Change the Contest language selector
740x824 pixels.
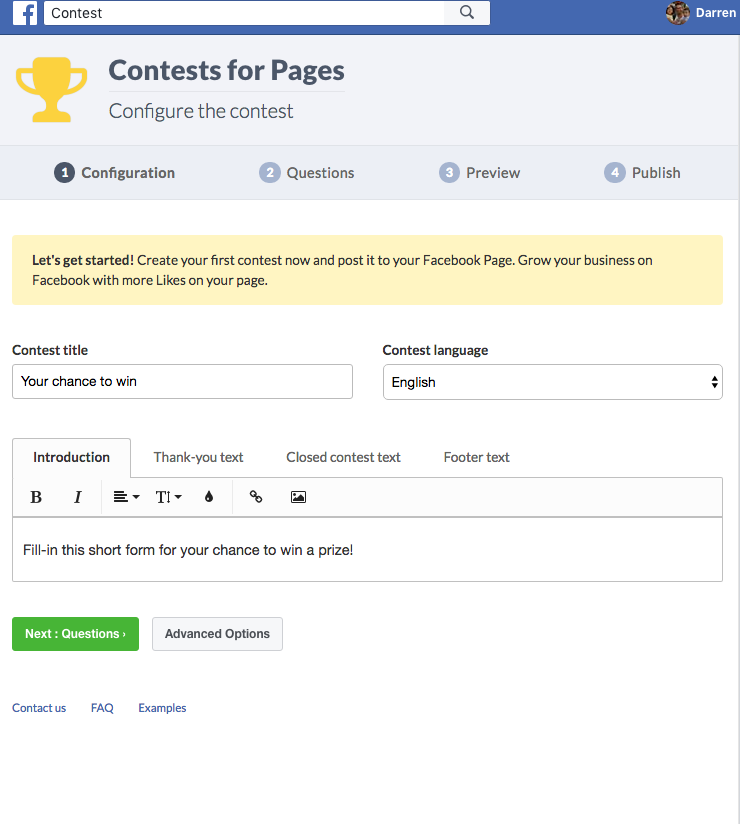tap(552, 382)
